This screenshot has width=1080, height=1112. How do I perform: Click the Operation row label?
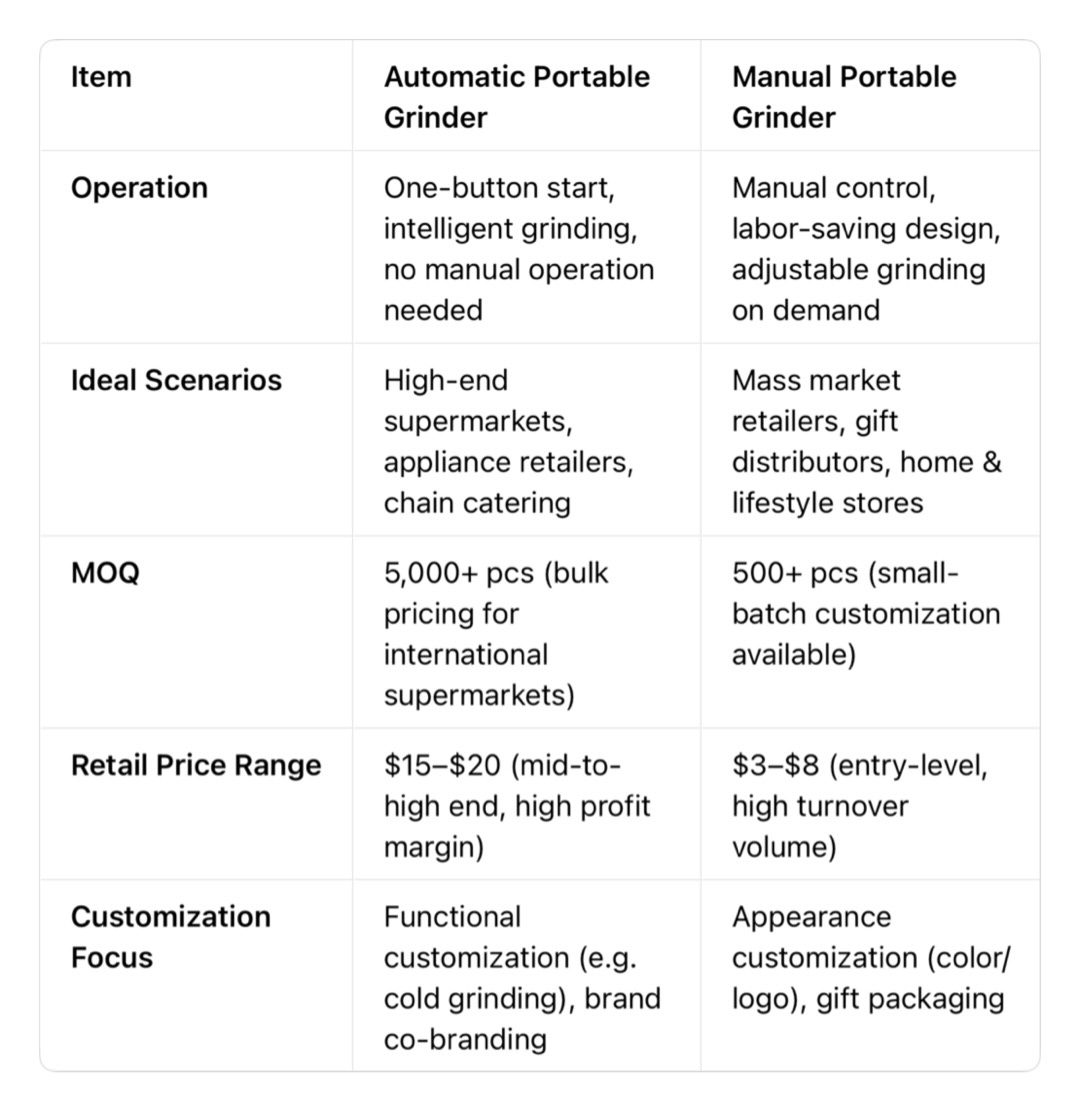pos(139,188)
